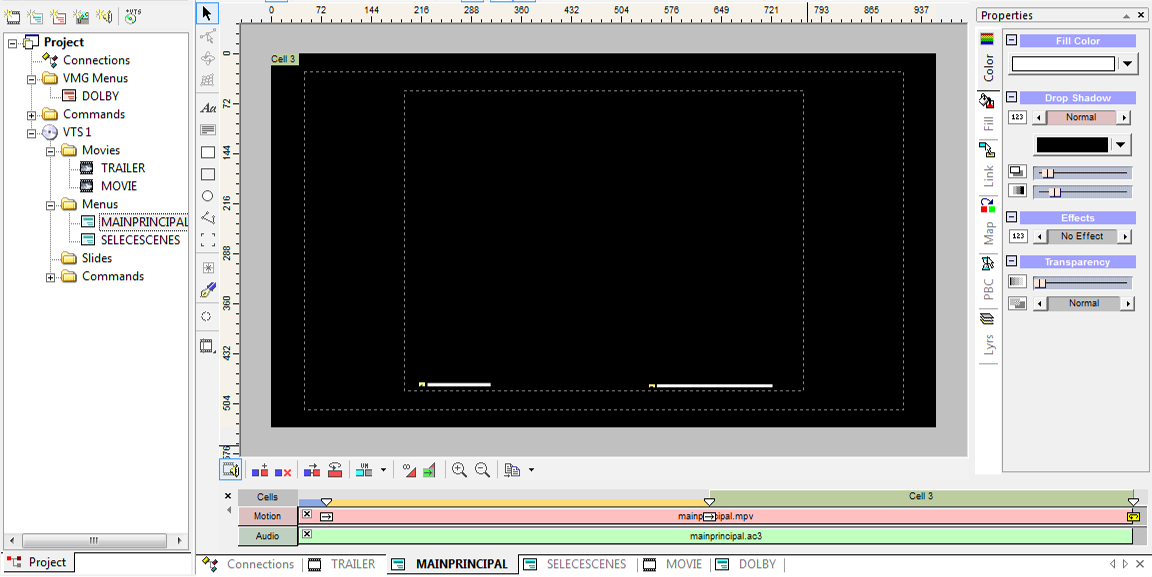Choose the circle shape tool

coord(208,196)
